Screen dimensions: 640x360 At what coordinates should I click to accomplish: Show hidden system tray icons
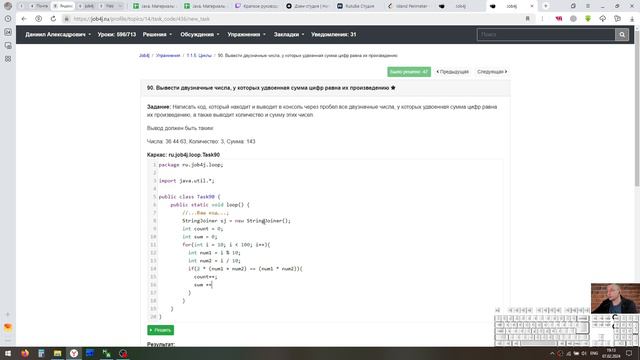552,353
